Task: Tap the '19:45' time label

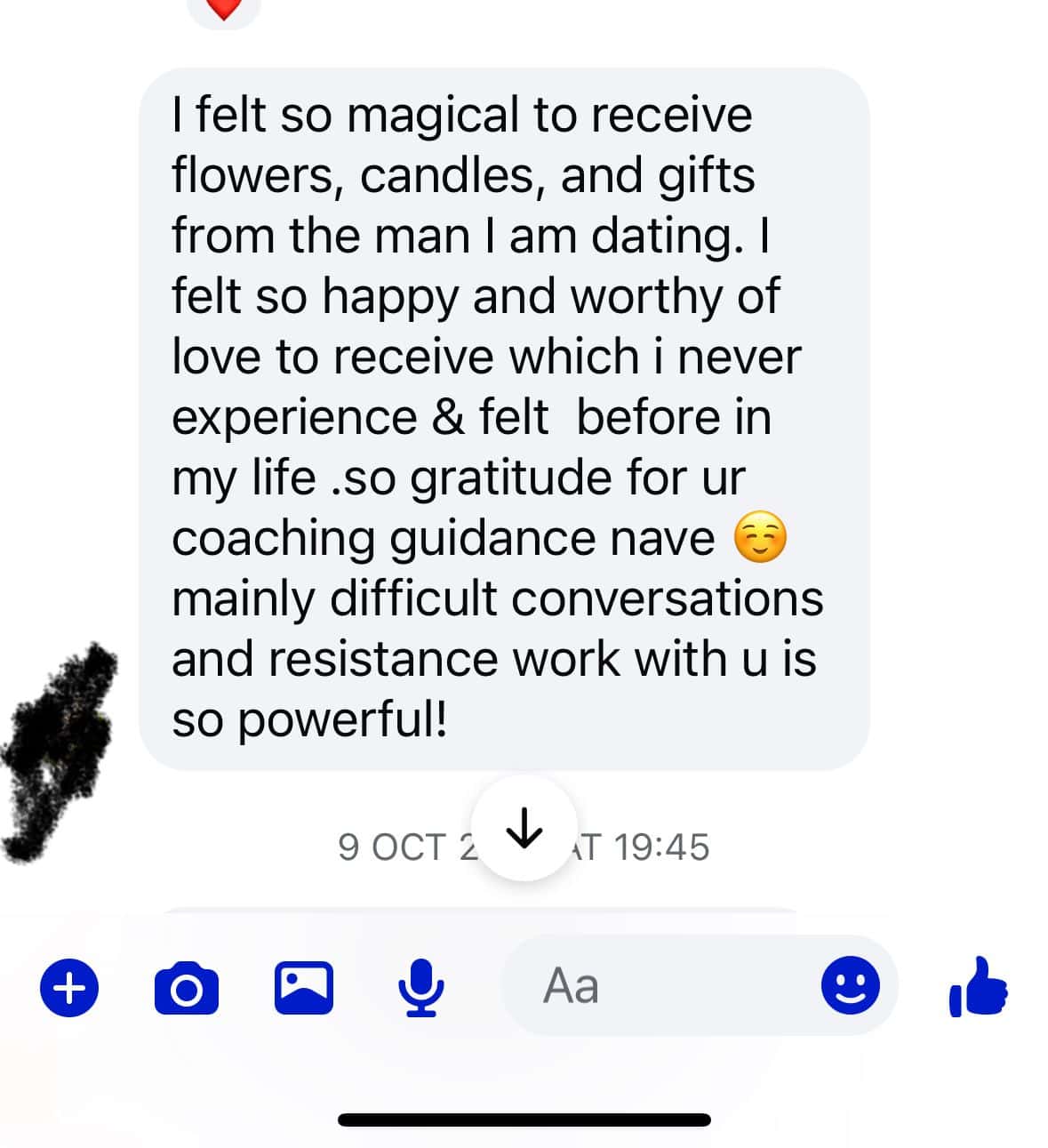Action: [x=661, y=847]
